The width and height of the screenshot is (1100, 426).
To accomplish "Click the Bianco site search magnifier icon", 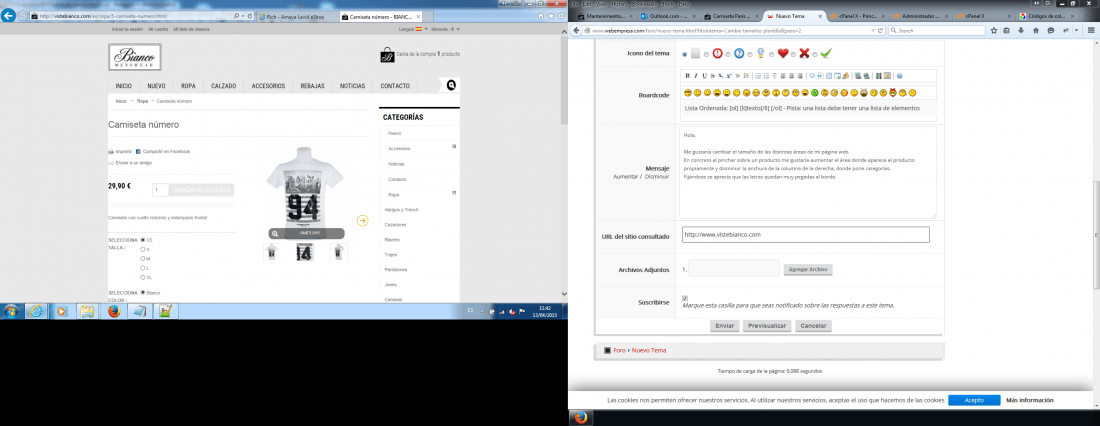I will click(451, 85).
